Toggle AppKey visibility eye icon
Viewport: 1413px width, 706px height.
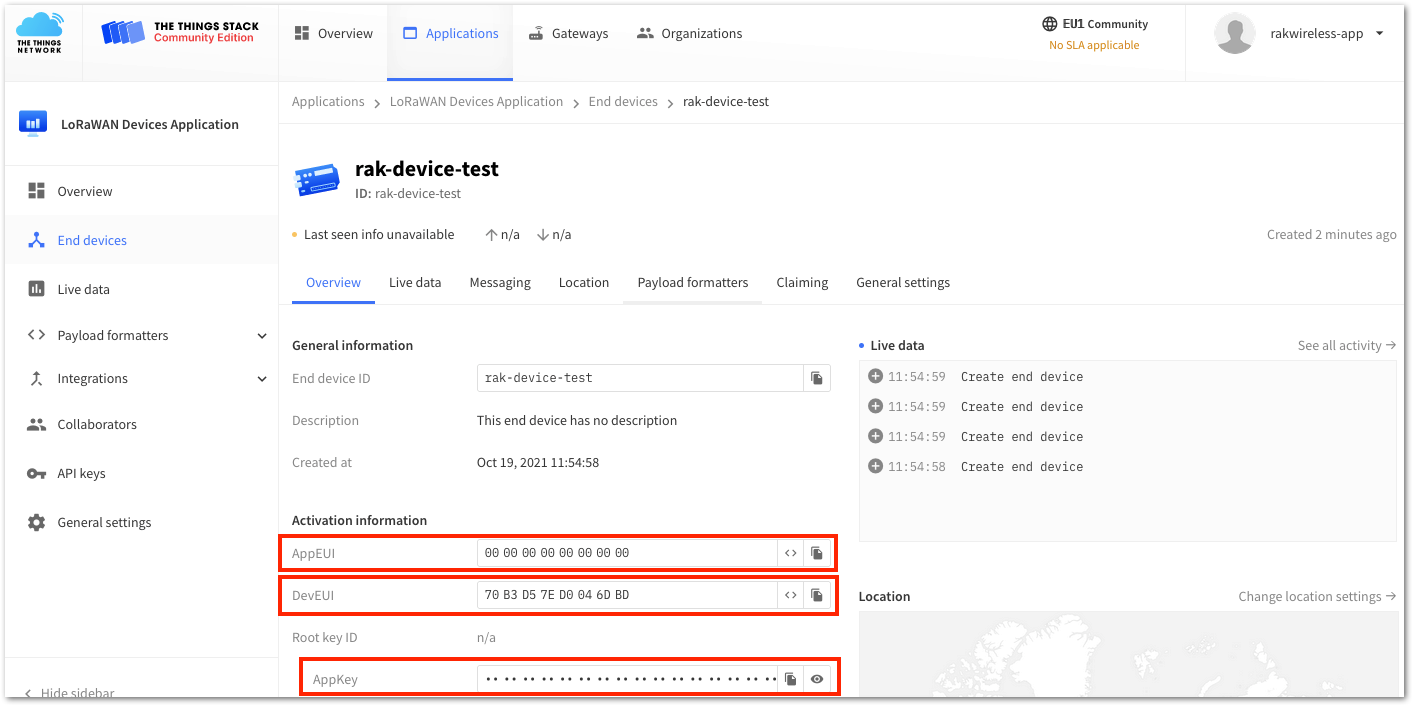[x=817, y=679]
